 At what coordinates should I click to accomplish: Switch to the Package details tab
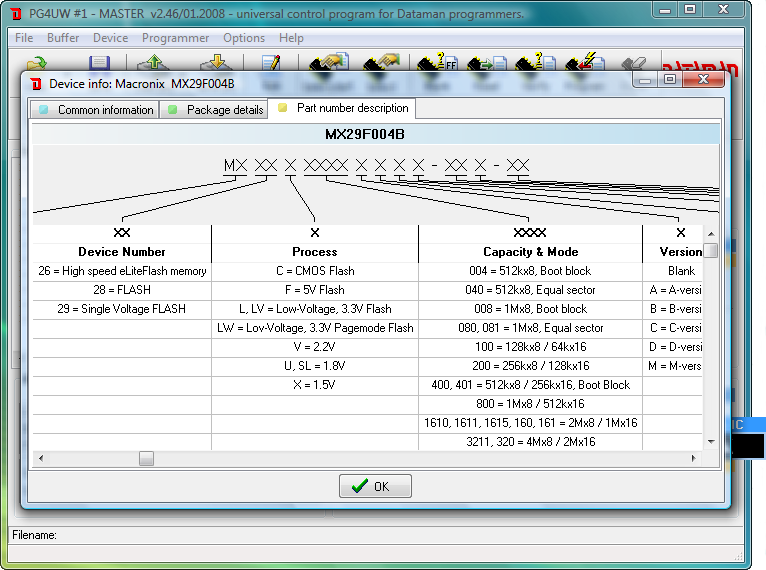click(215, 110)
